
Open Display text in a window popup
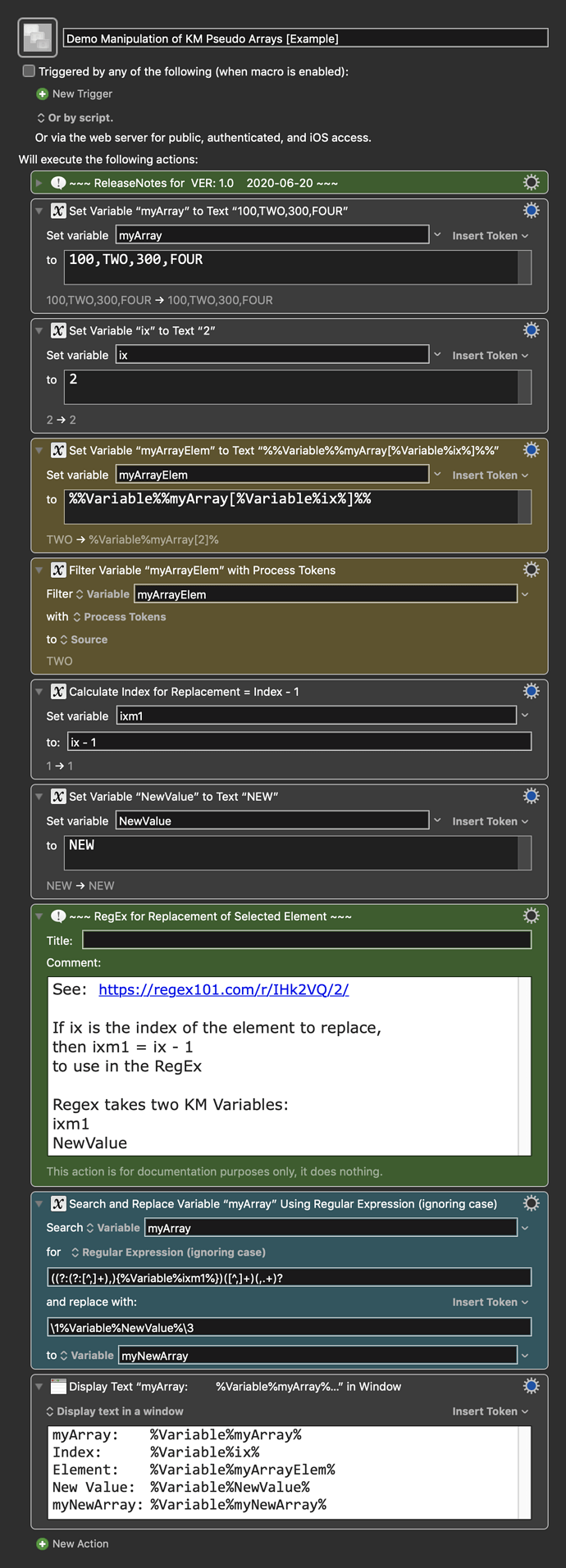pos(115,1411)
